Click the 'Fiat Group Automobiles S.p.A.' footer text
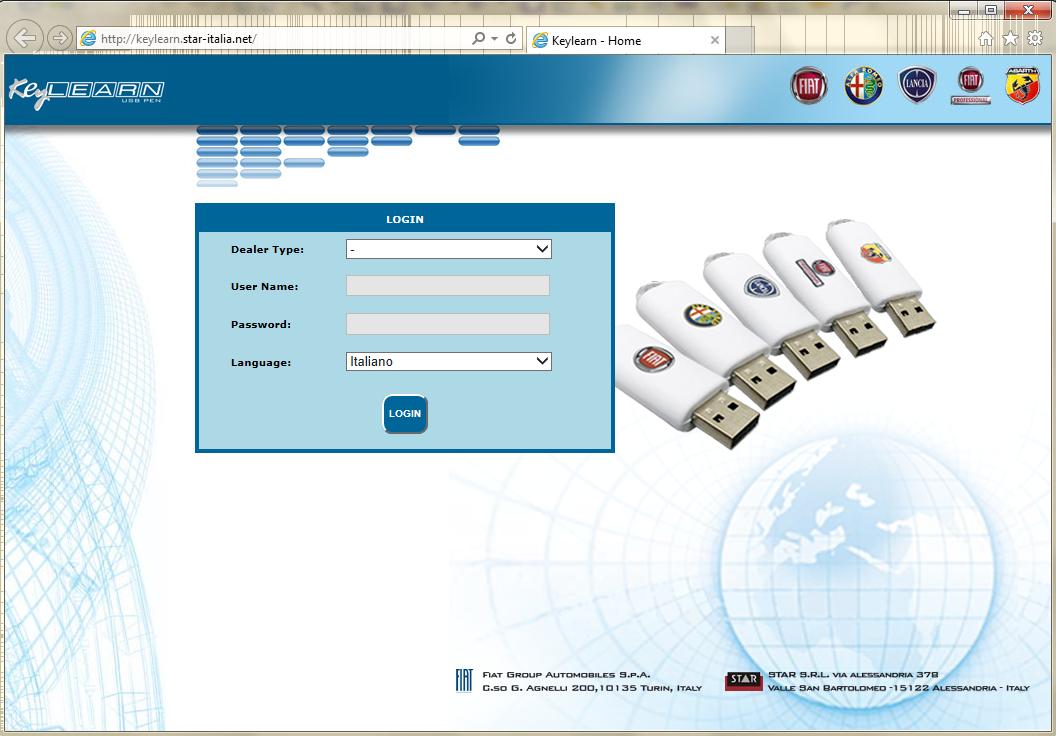 click(566, 675)
